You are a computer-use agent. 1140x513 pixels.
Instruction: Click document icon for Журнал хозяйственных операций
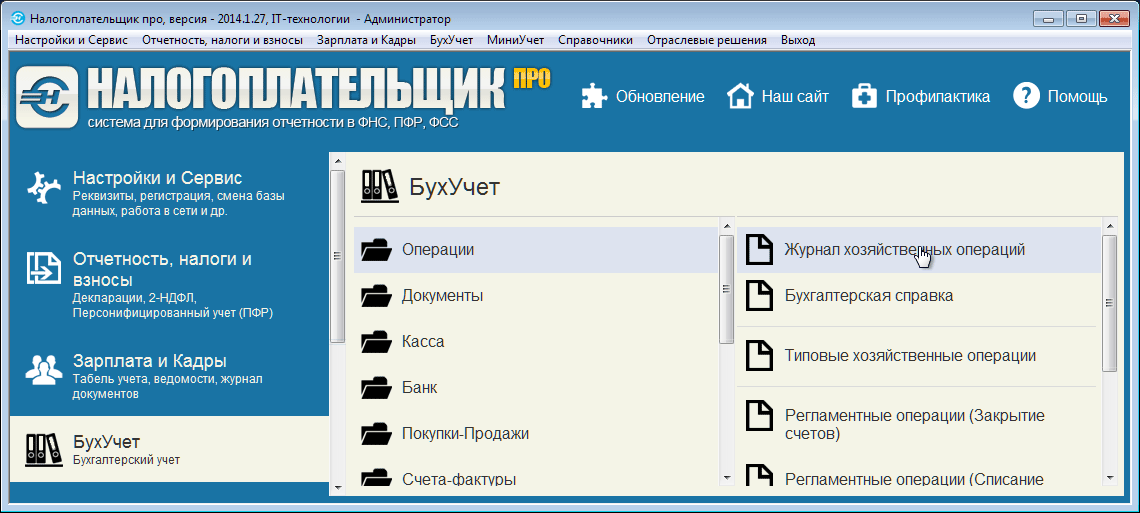click(760, 249)
